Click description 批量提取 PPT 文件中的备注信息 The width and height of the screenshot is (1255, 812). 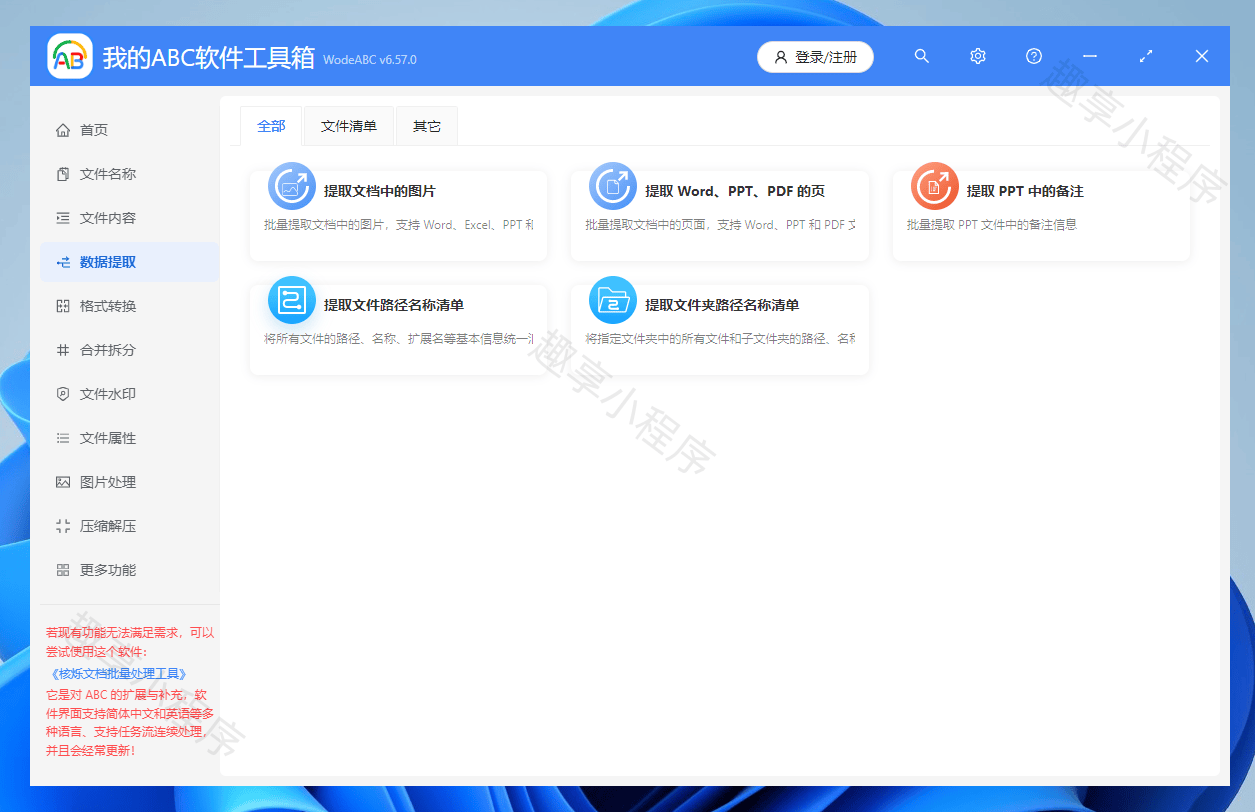coord(992,225)
